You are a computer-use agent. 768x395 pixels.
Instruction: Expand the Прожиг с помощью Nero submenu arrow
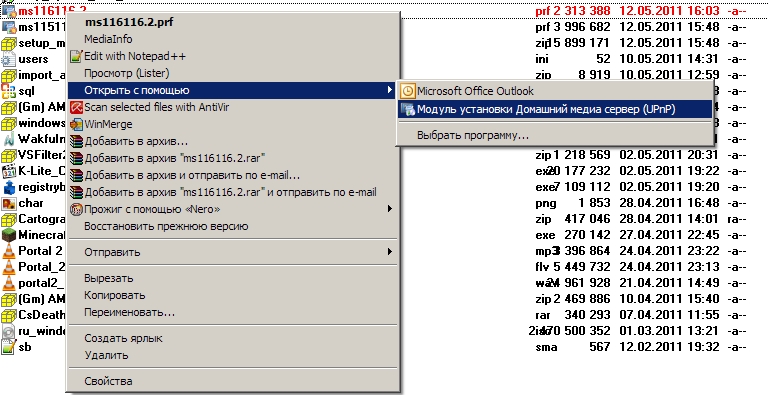coord(389,209)
